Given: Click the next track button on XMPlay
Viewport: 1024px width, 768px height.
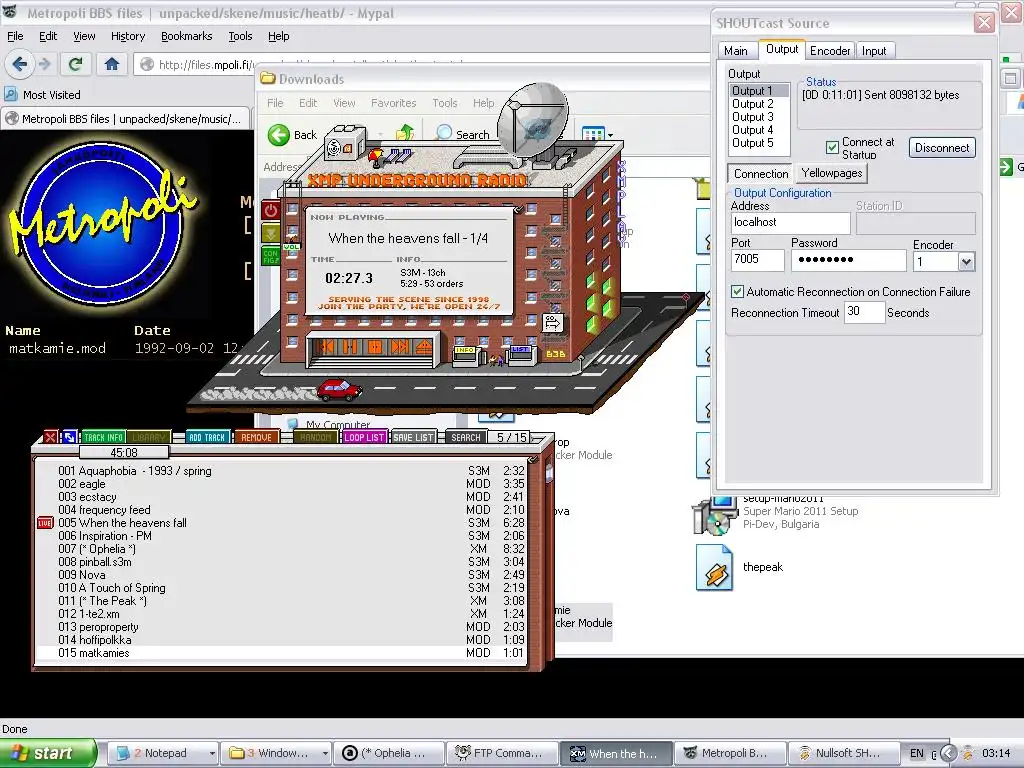Looking at the screenshot, I should (399, 347).
